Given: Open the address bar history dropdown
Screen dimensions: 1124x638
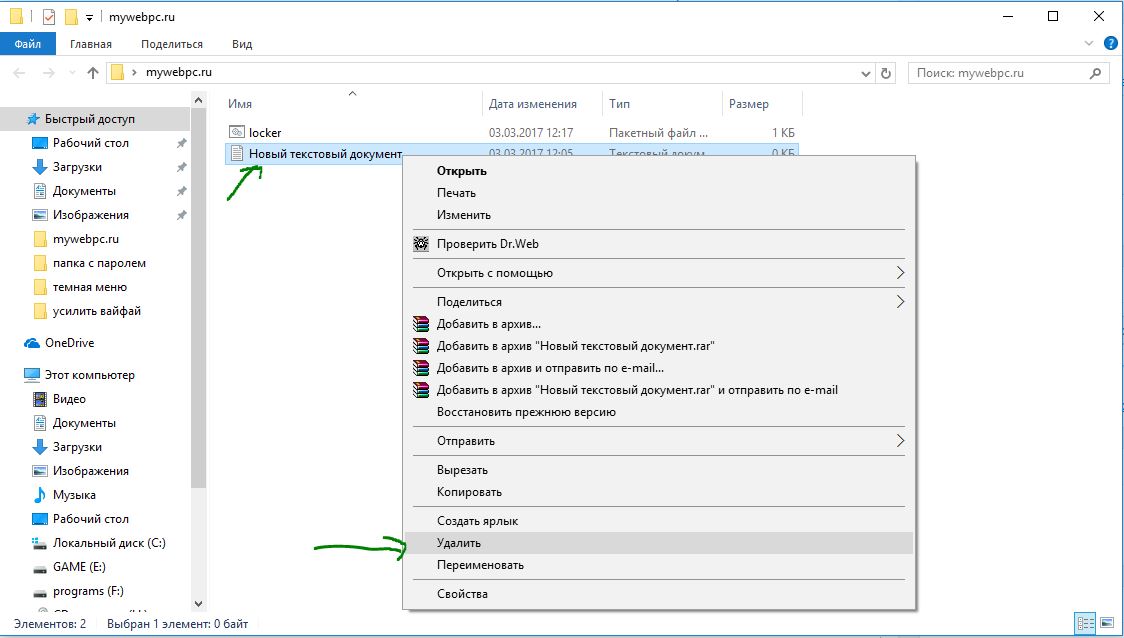Looking at the screenshot, I should pyautogui.click(x=866, y=73).
